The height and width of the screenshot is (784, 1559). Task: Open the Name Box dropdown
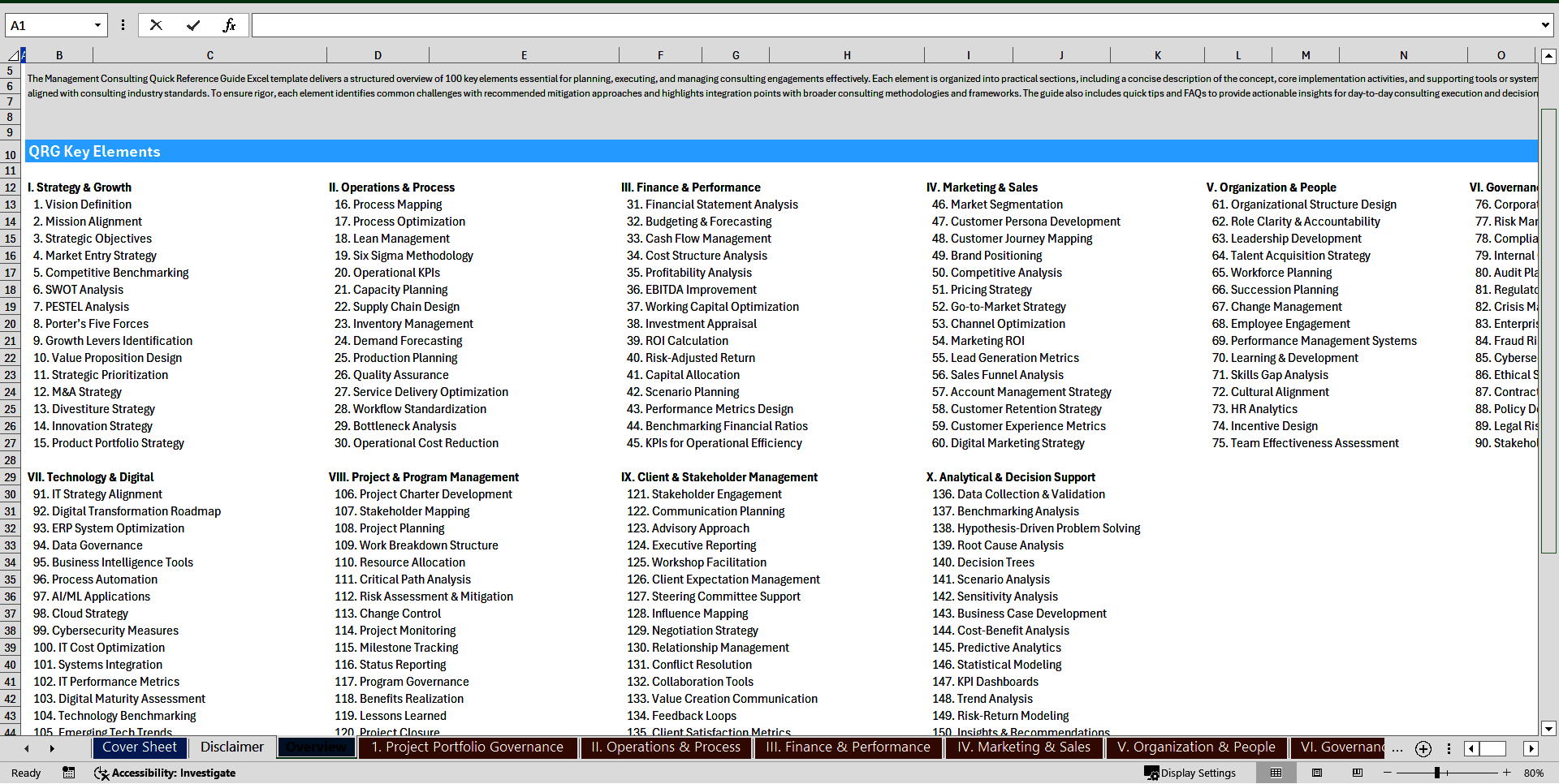click(x=98, y=24)
